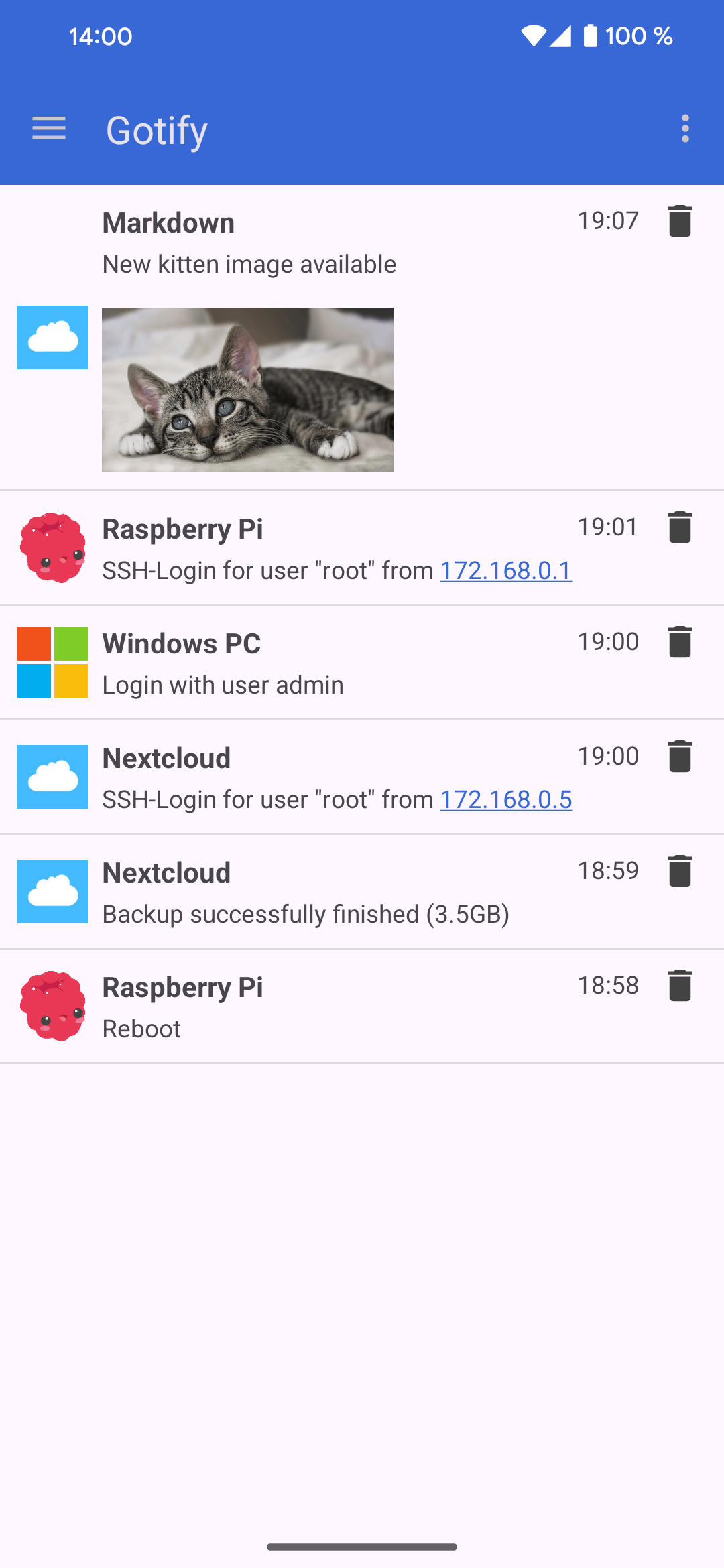Select the Gotify title in app bar

point(157,130)
